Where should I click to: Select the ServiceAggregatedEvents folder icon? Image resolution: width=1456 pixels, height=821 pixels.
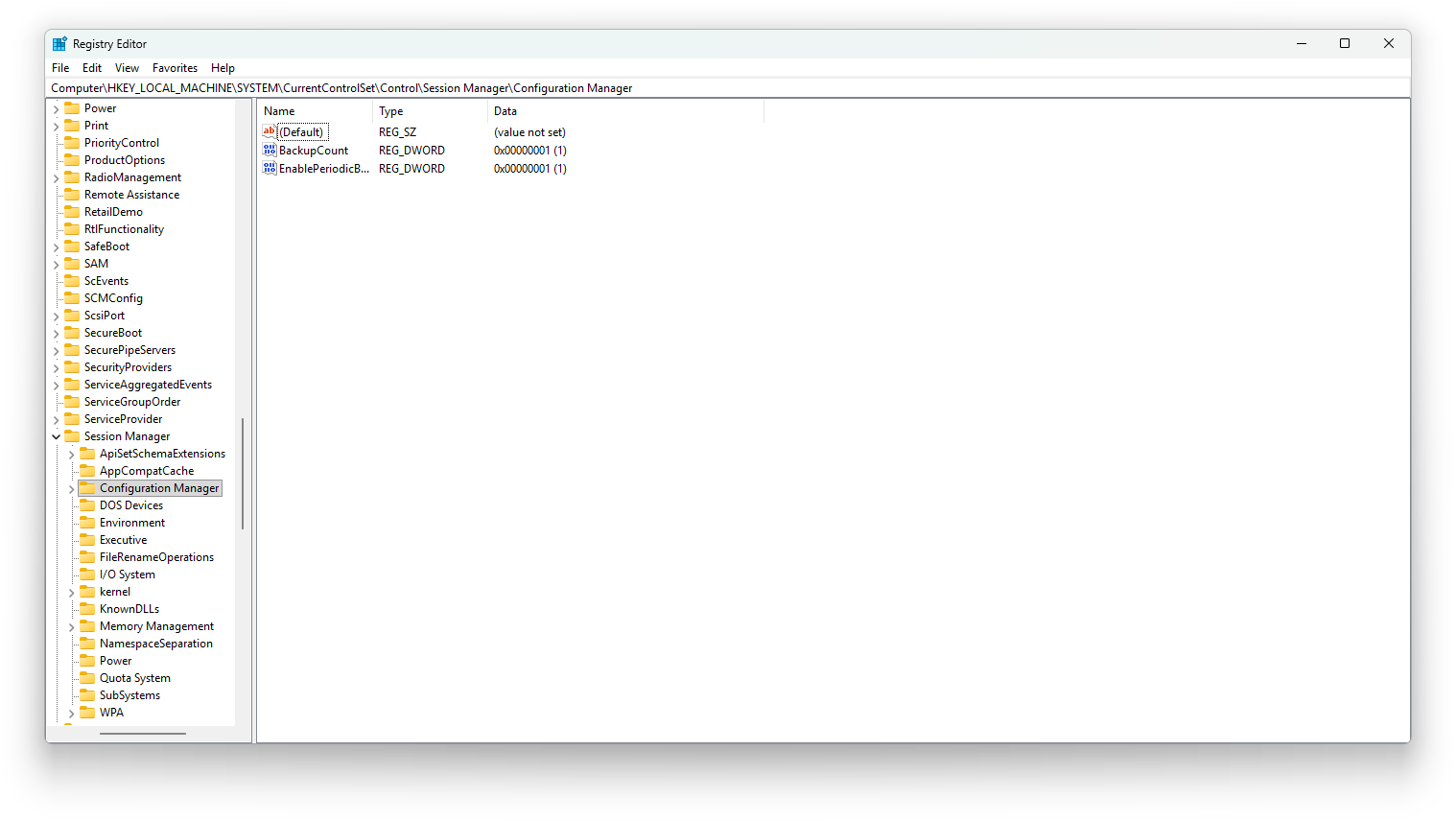(x=72, y=384)
